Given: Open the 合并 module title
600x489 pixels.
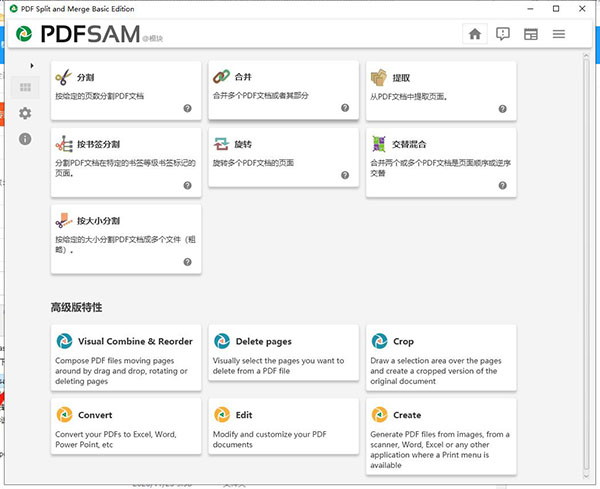Looking at the screenshot, I should pyautogui.click(x=243, y=77).
